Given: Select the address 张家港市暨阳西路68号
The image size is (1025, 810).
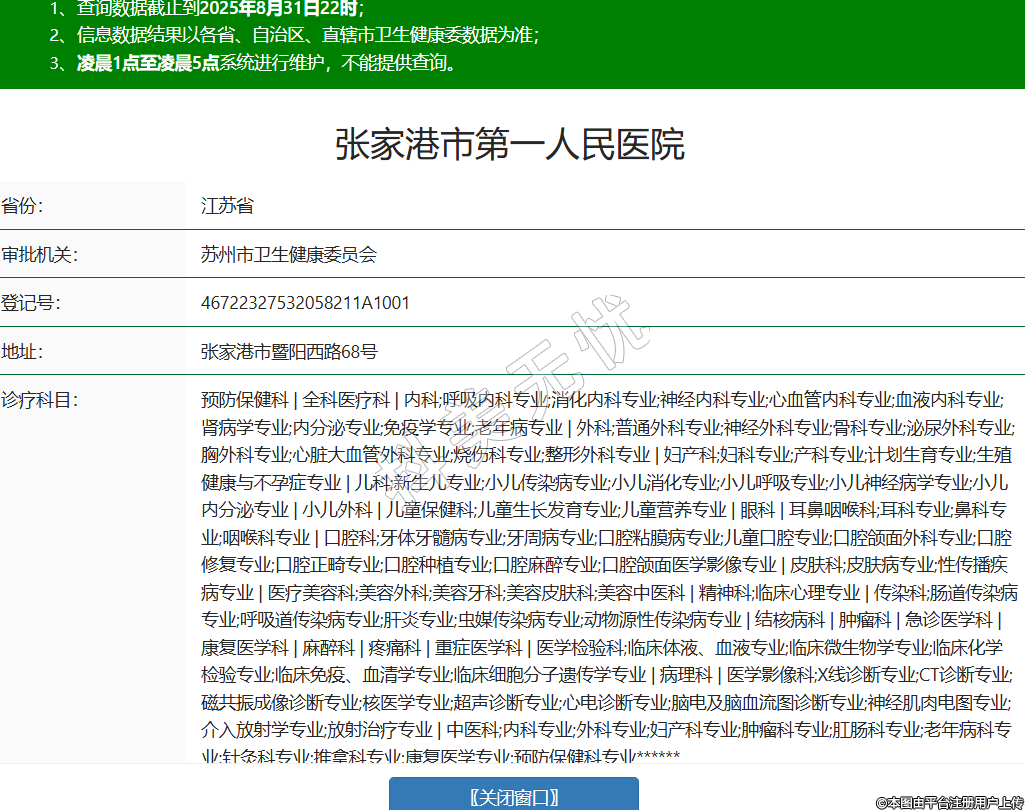Looking at the screenshot, I should point(288,351).
